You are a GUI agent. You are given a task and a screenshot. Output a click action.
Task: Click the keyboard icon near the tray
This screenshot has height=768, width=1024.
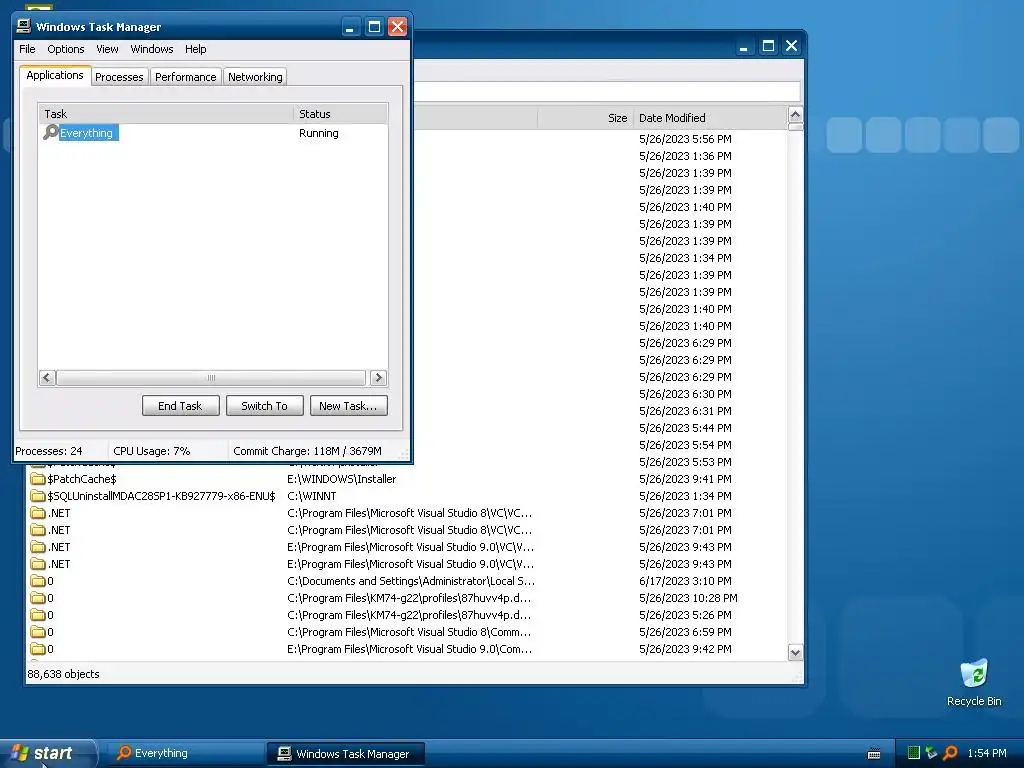(874, 754)
